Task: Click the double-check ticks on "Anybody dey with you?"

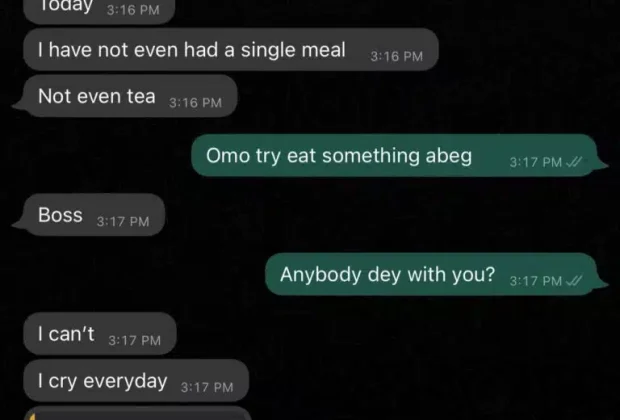Action: (573, 281)
